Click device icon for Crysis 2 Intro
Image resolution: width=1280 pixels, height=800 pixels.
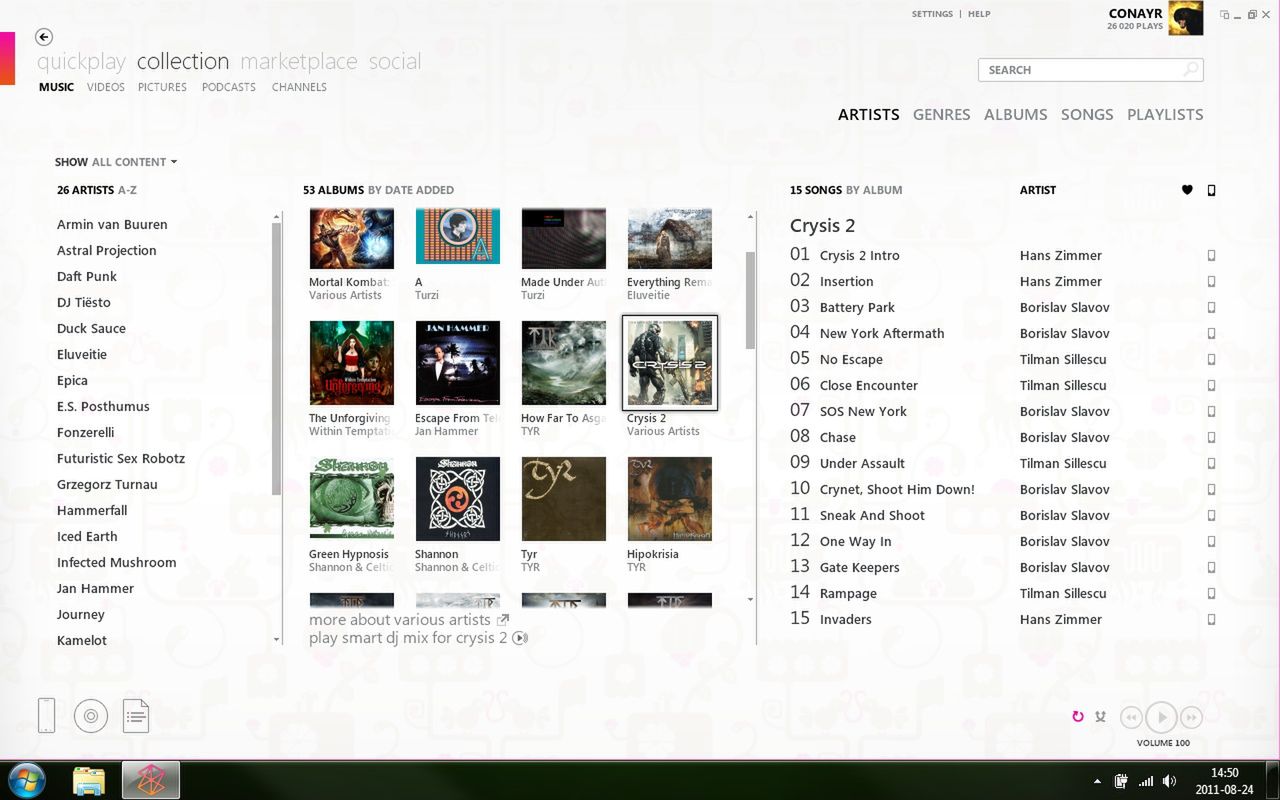tap(1211, 256)
